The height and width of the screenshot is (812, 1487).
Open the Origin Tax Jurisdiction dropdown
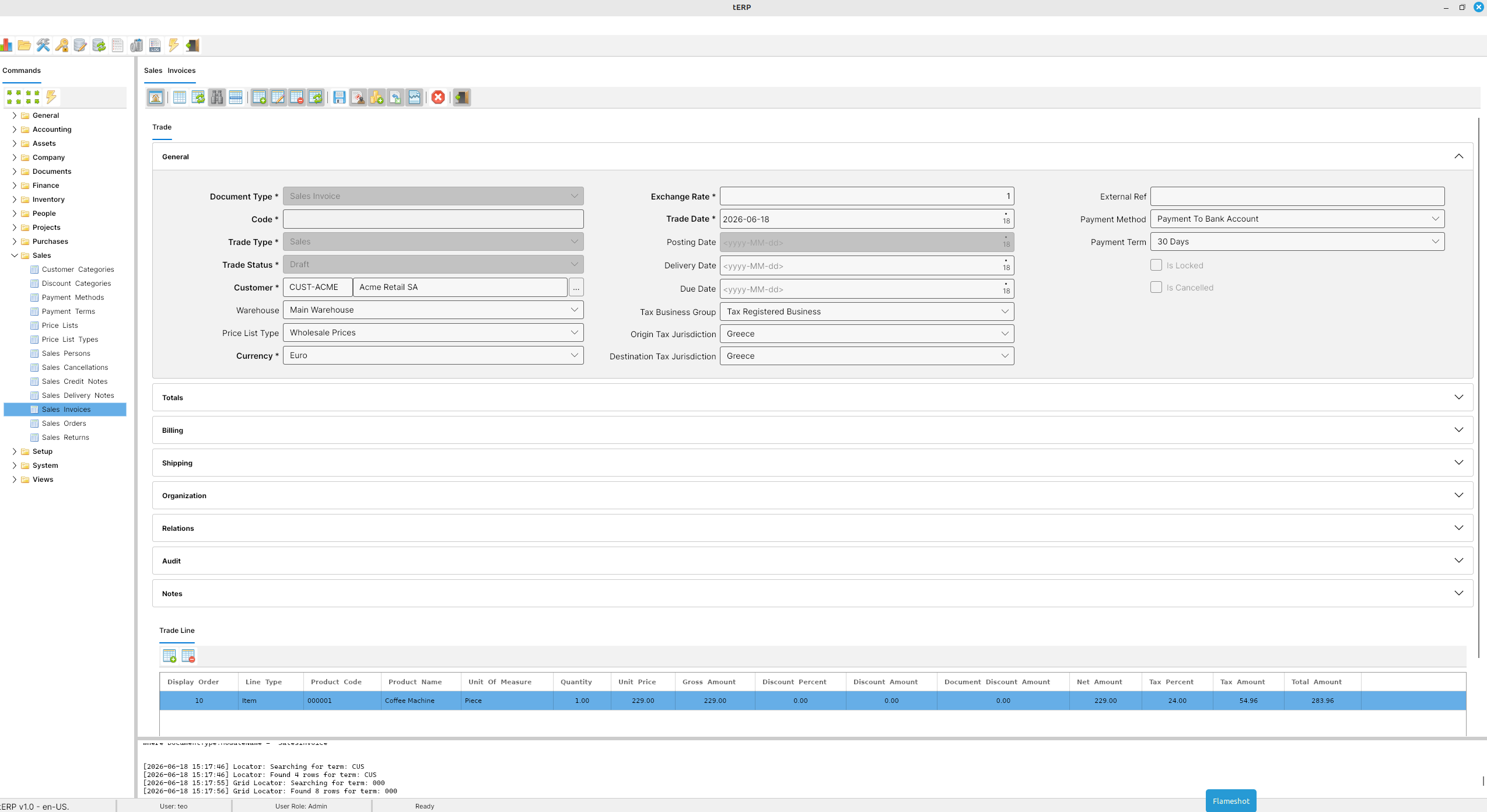point(867,334)
